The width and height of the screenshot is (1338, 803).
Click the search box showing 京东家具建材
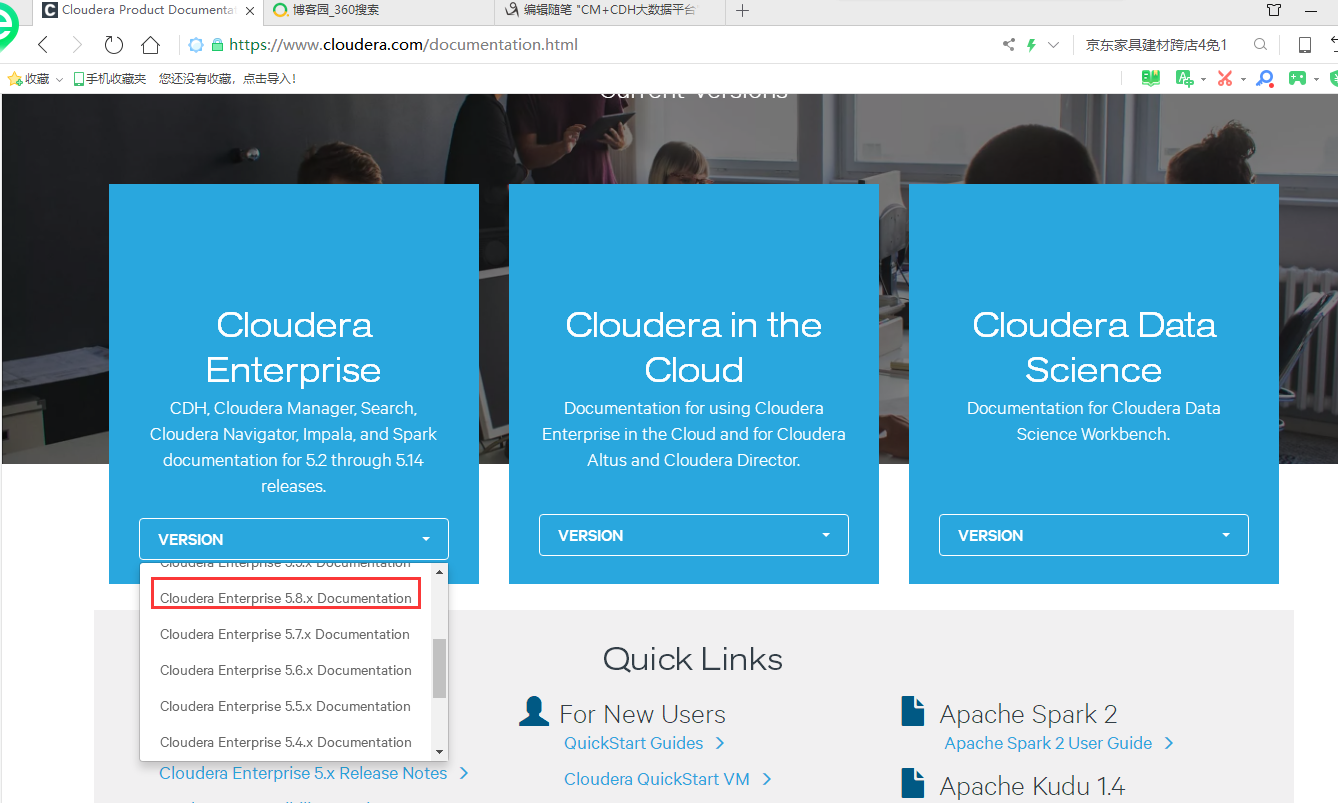[x=1156, y=45]
